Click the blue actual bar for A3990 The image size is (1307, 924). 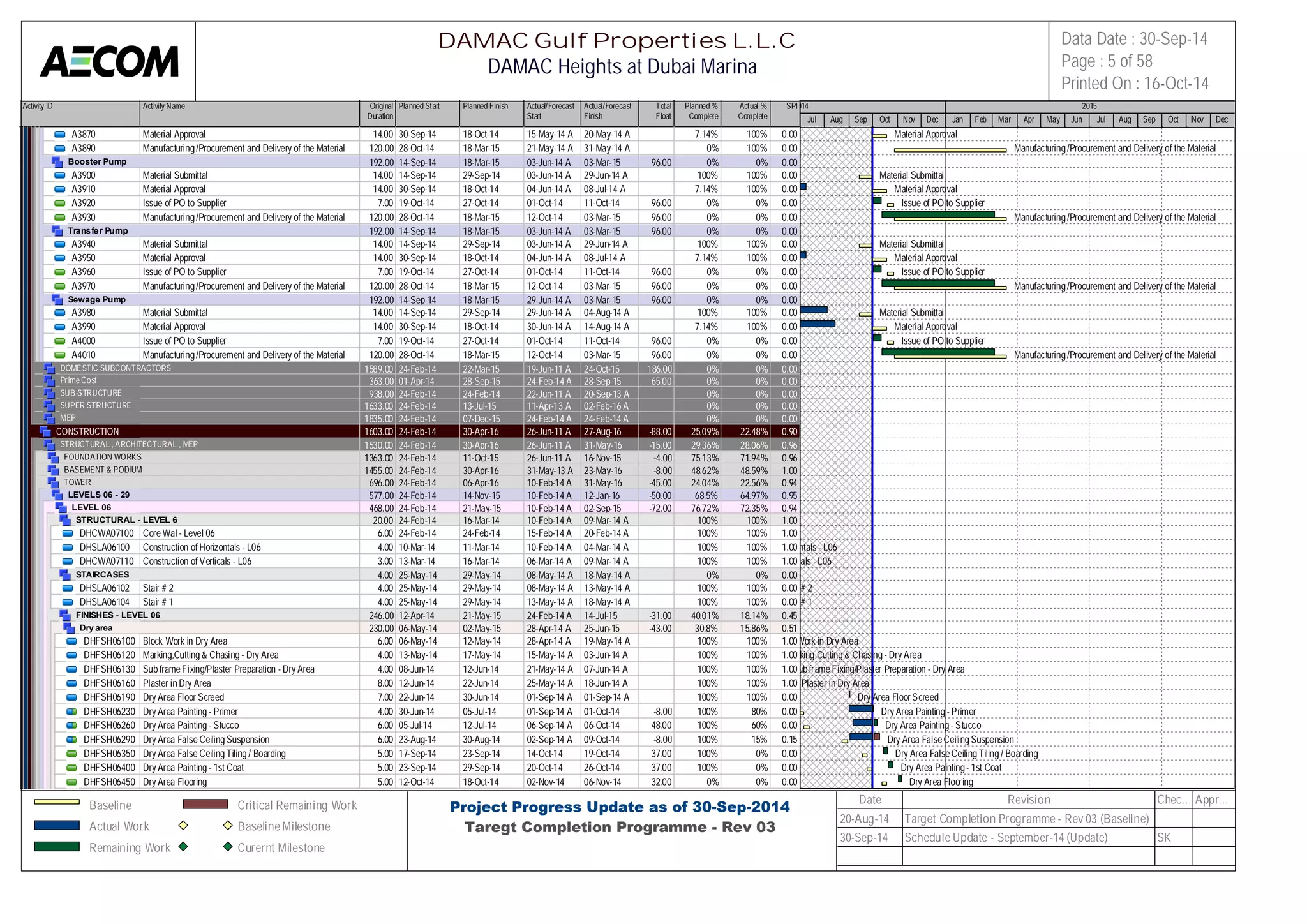tap(818, 324)
